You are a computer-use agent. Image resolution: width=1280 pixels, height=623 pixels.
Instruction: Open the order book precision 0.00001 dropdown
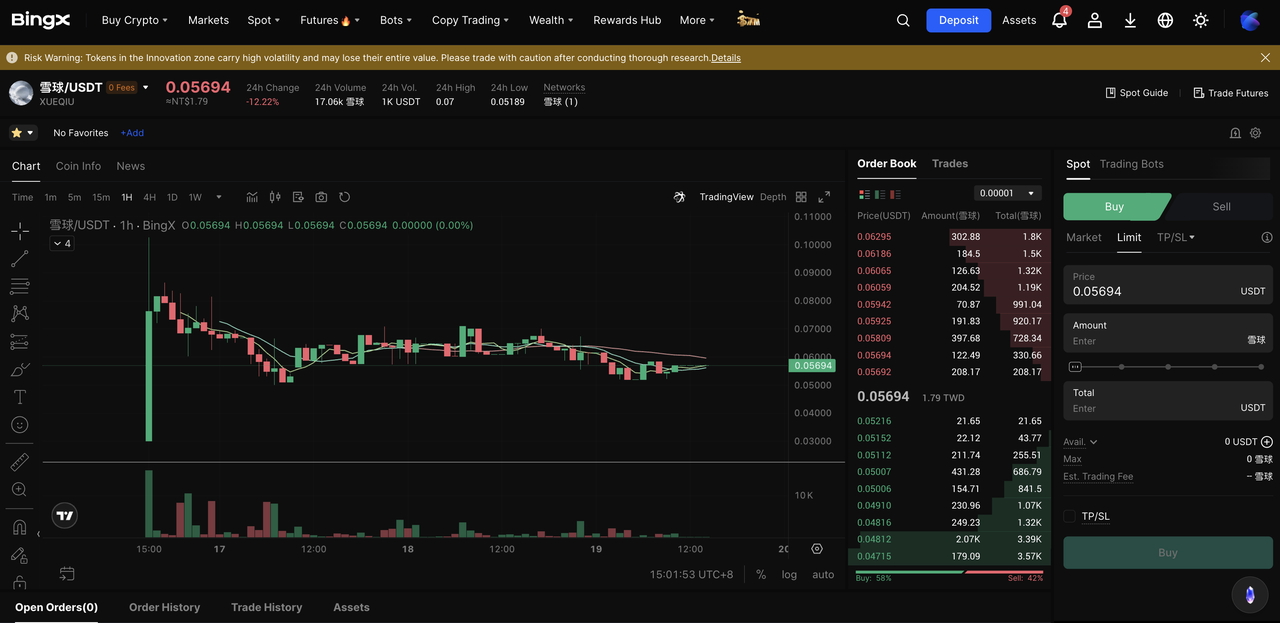[1007, 193]
